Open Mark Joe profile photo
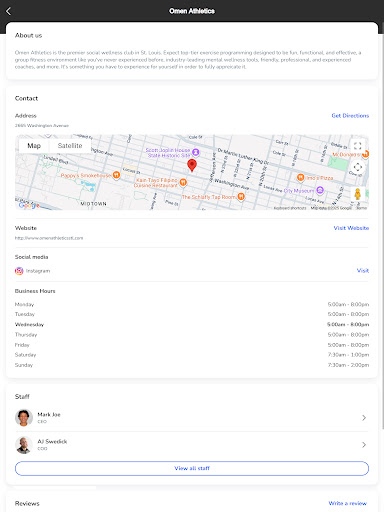Screen dimensions: 384x512 tap(24, 418)
